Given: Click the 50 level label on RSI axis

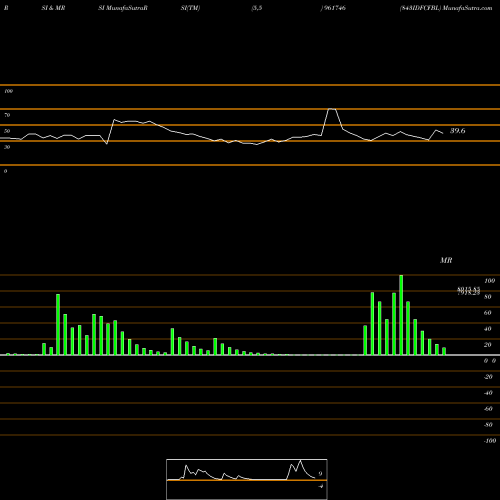Looking at the screenshot, I should click(x=7, y=131).
